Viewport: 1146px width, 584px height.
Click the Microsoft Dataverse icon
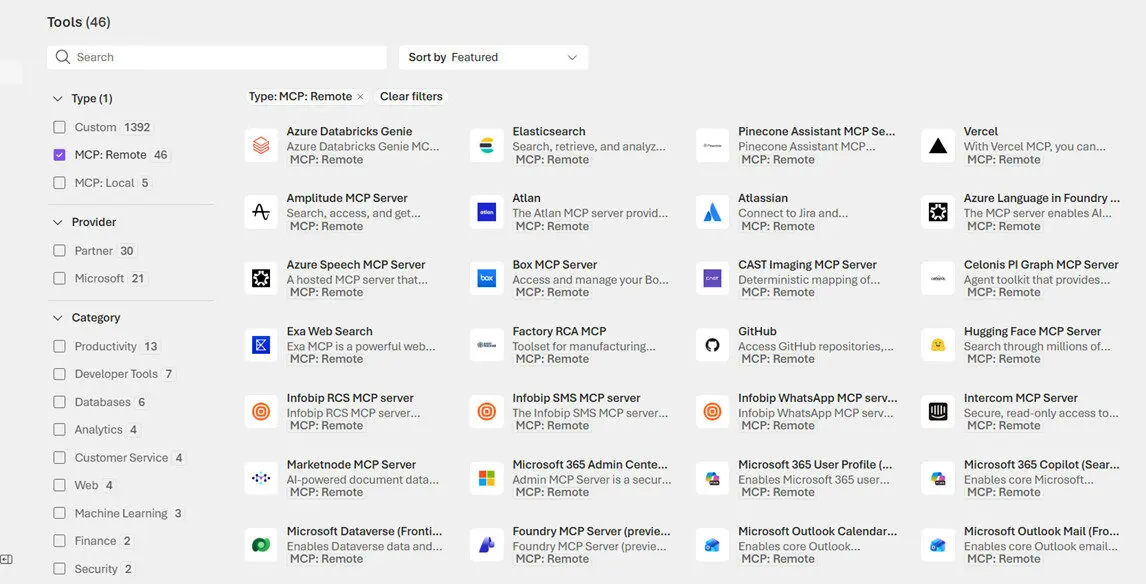click(261, 545)
